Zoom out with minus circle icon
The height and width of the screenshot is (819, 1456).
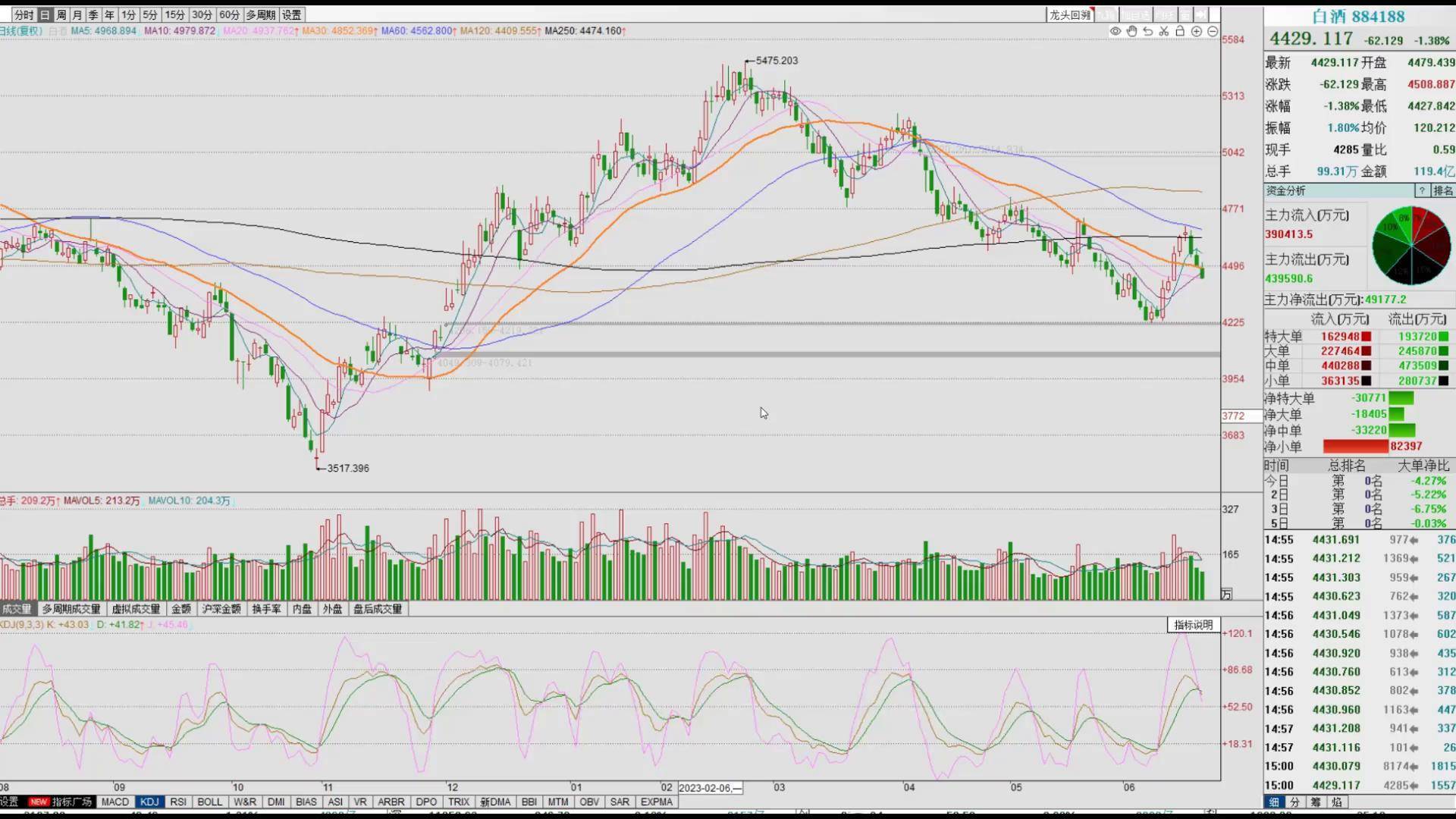(1213, 31)
